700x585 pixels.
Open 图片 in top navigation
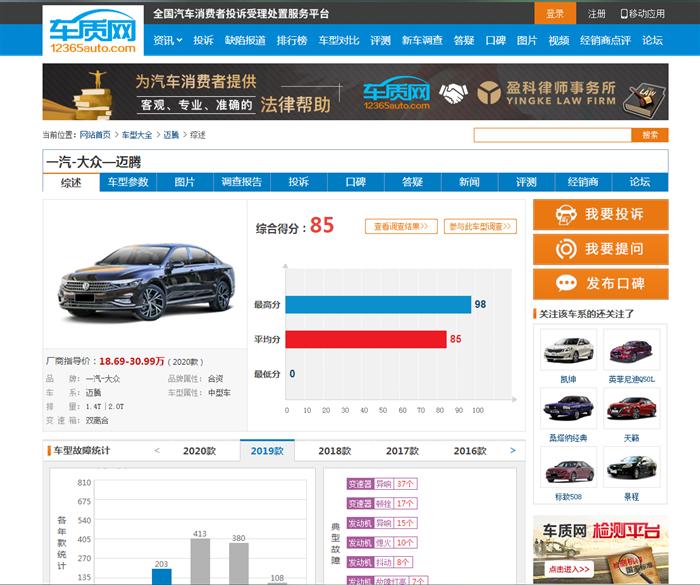(527, 40)
